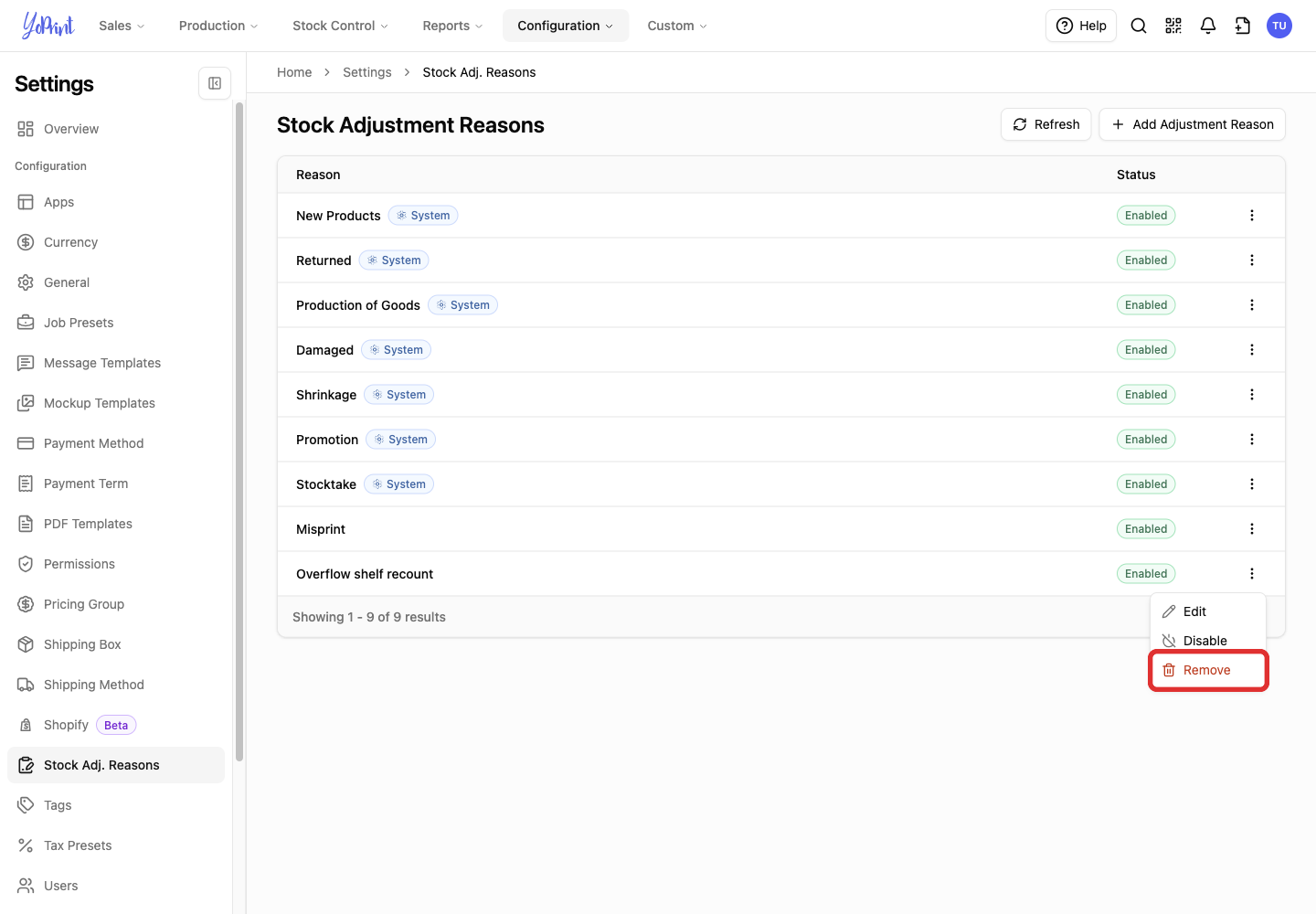Viewport: 1316px width, 914px height.
Task: Open the search icon in top bar
Action: tap(1139, 26)
